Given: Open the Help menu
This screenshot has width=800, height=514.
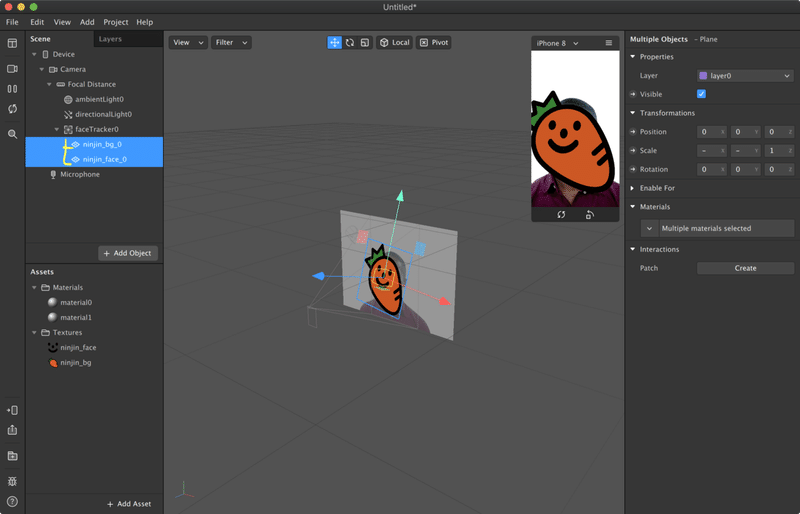Looking at the screenshot, I should pos(144,22).
